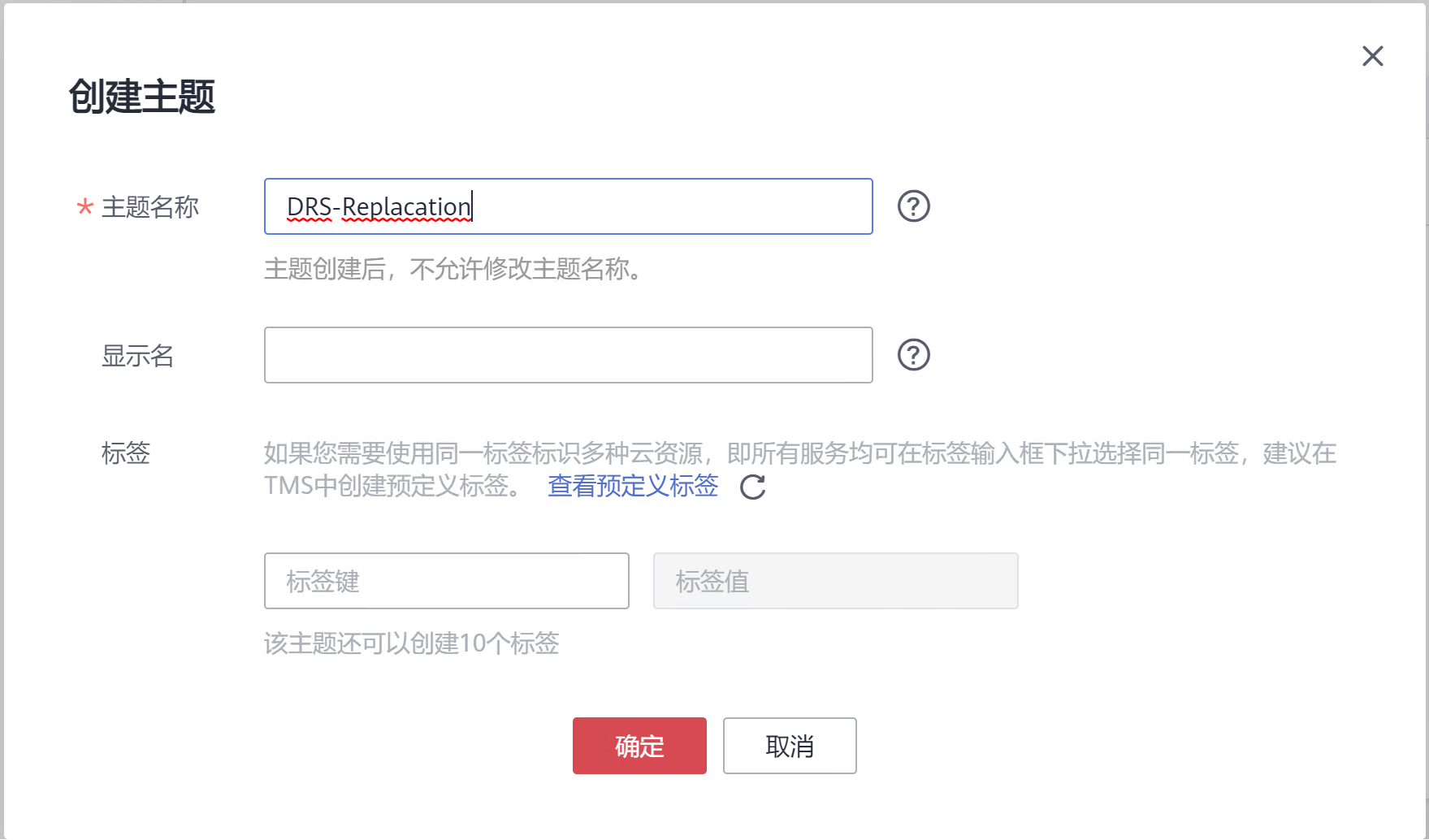Click the help icon beside 主题名称 field

coord(913,206)
